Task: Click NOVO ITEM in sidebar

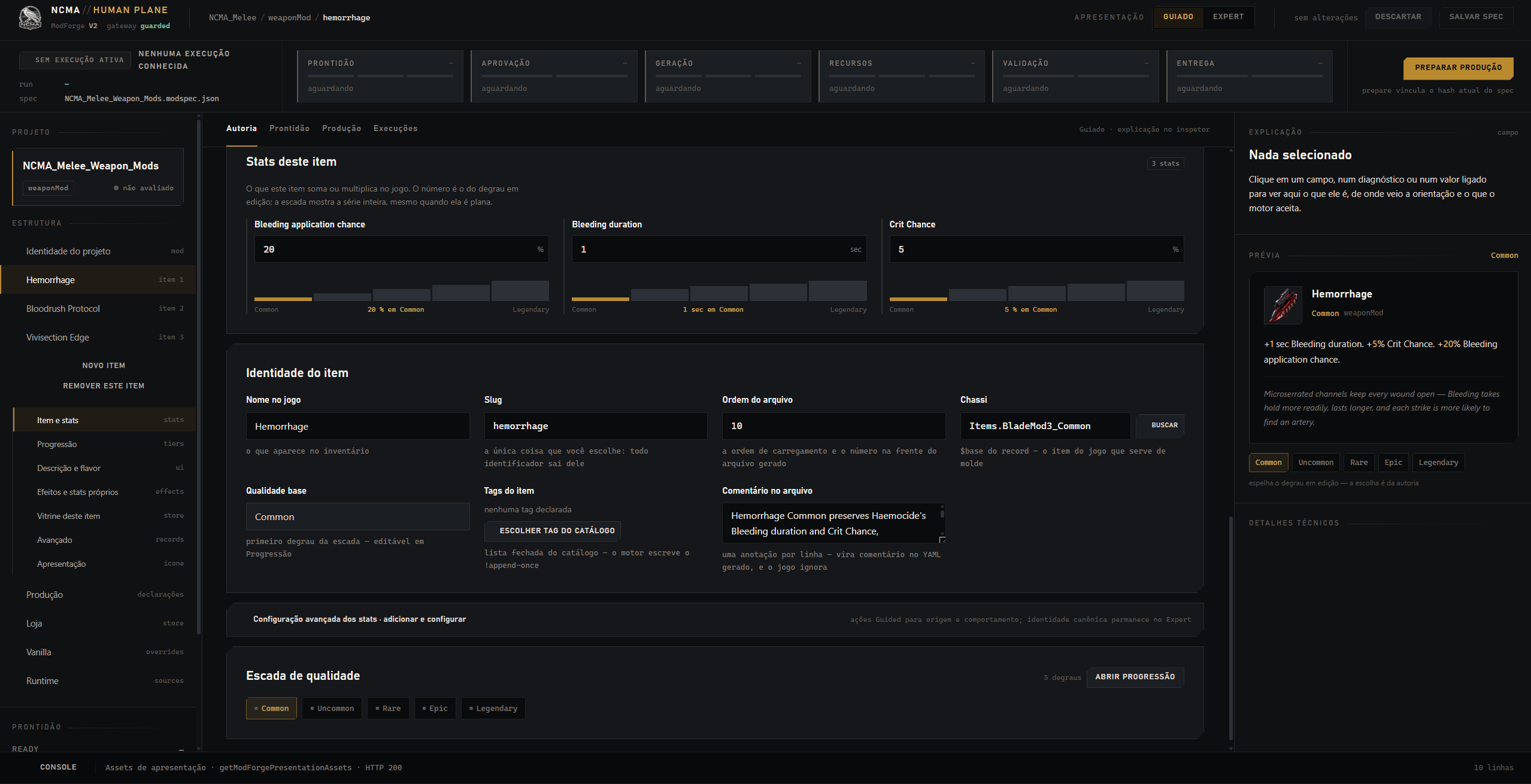Action: coord(104,366)
